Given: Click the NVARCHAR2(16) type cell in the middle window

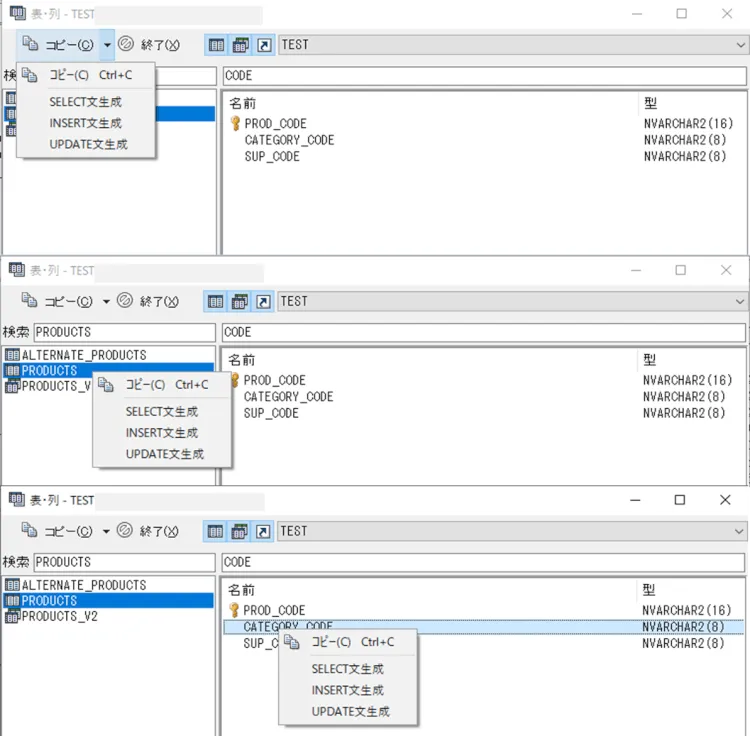Looking at the screenshot, I should tap(687, 380).
